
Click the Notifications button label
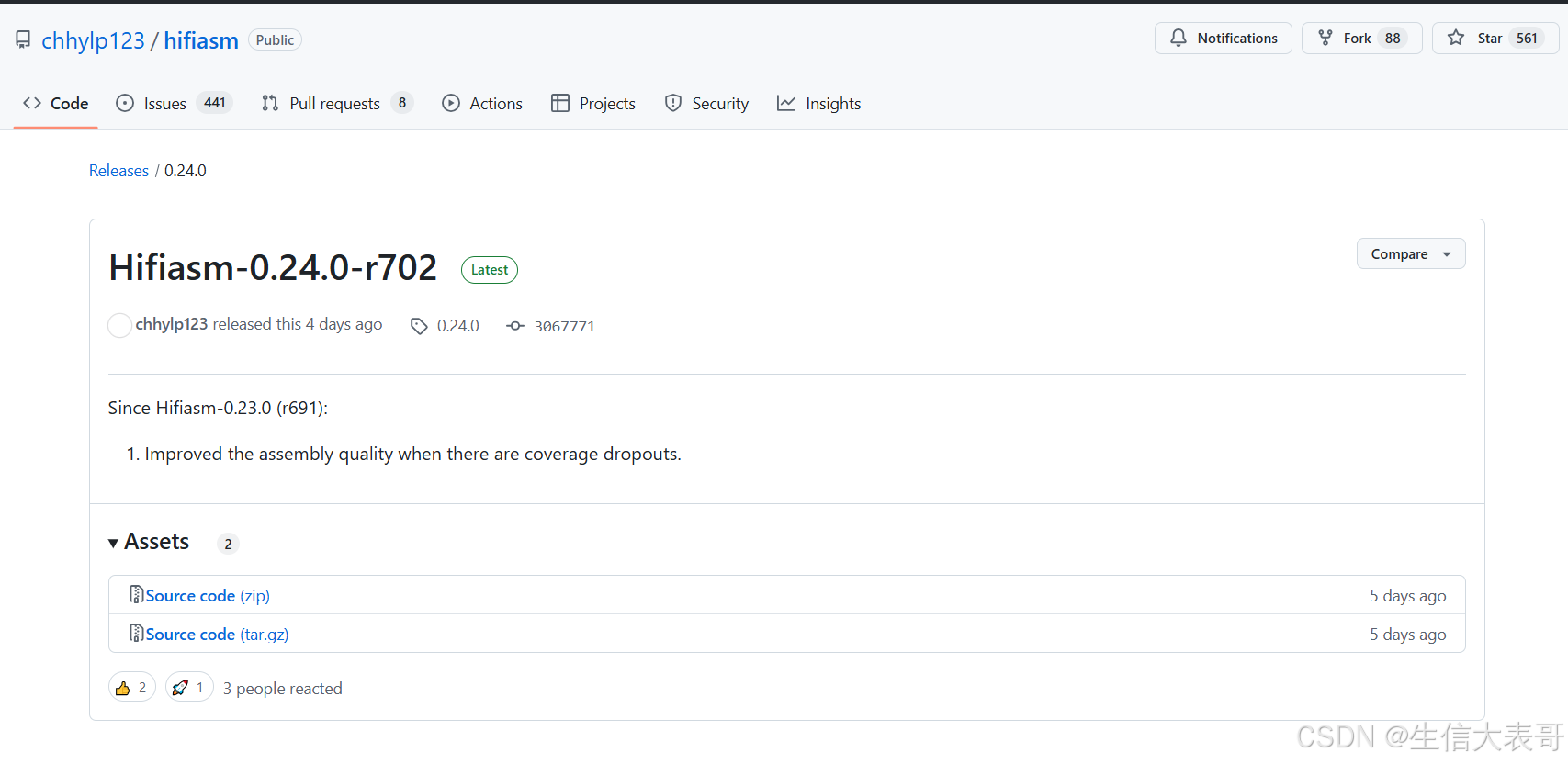pyautogui.click(x=1237, y=39)
